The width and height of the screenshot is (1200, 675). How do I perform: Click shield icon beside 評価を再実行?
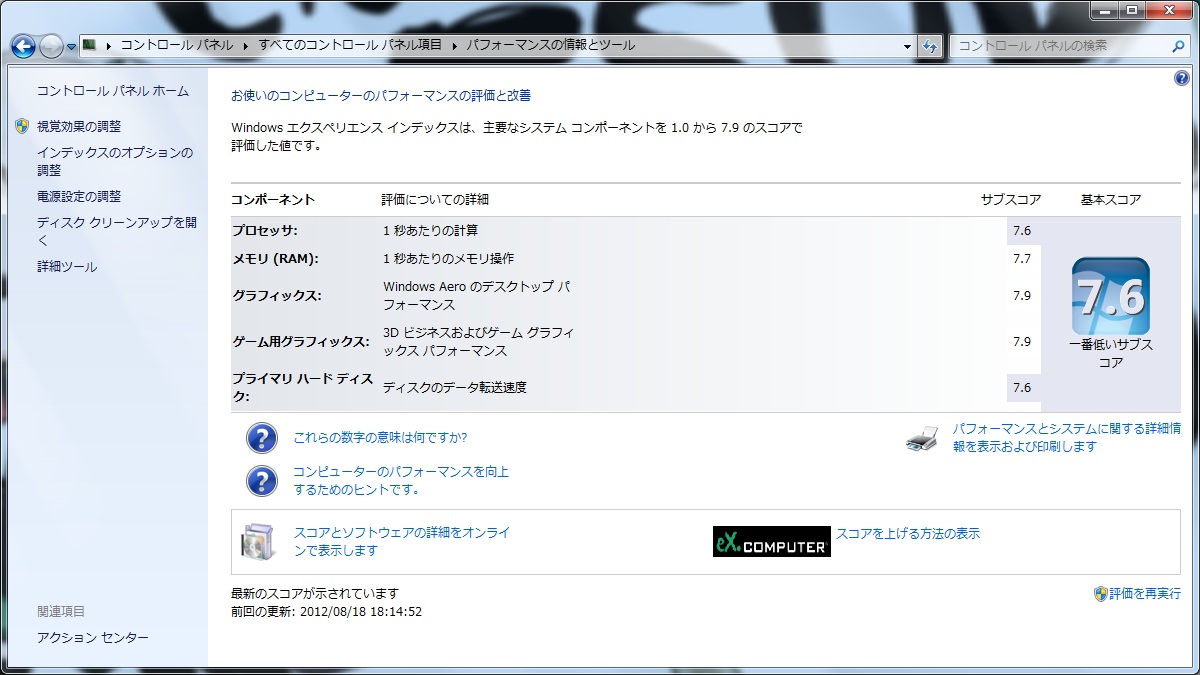click(1101, 594)
